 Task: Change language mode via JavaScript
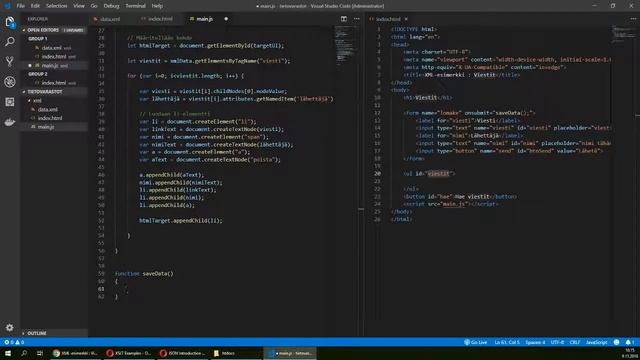[x=596, y=342]
